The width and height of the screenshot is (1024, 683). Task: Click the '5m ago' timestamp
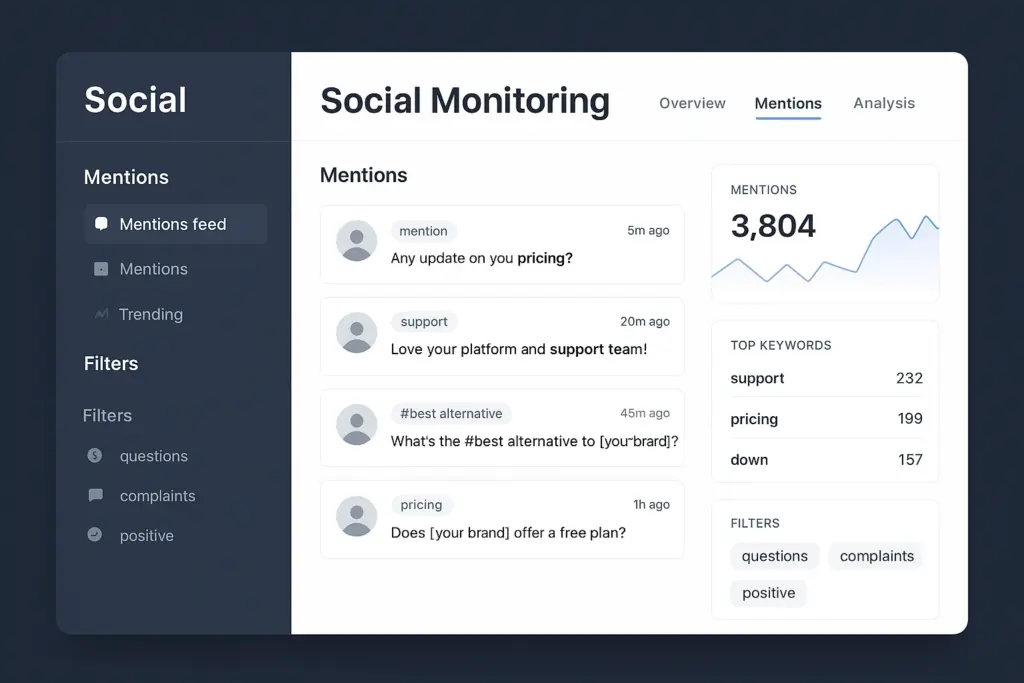[x=648, y=230]
